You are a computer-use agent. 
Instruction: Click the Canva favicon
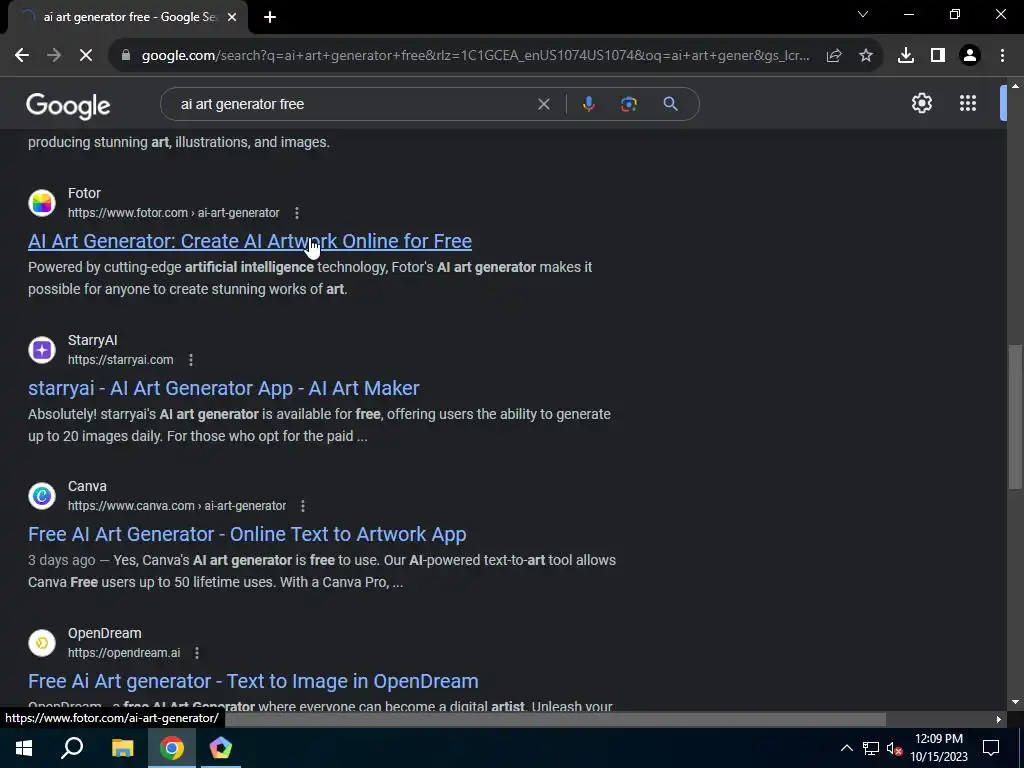(42, 496)
